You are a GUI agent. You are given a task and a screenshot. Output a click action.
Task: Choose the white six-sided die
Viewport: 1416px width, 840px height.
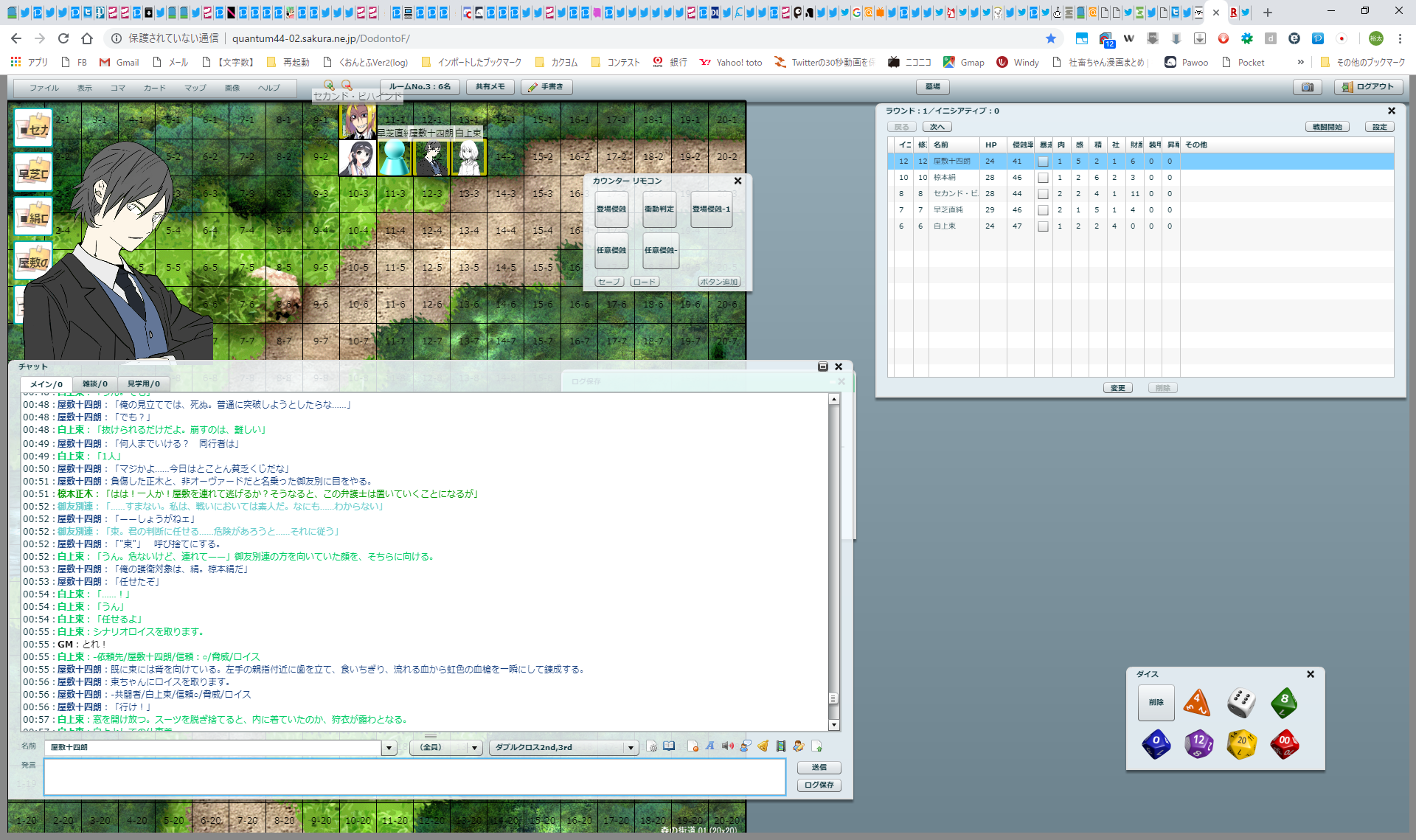tap(1241, 703)
